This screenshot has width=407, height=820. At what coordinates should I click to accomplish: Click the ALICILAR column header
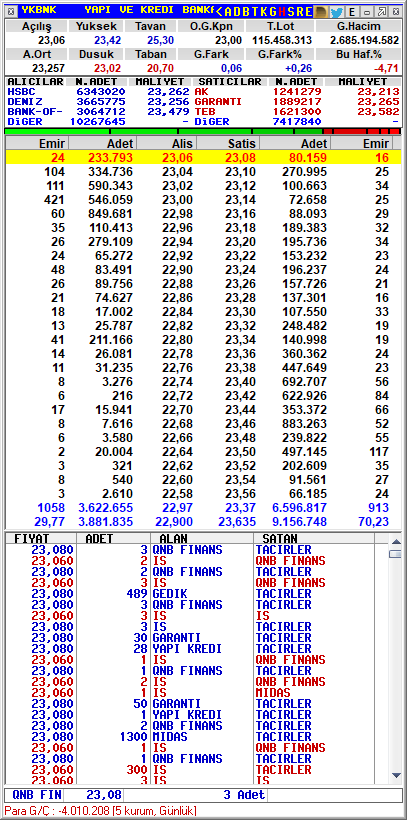click(x=36, y=82)
